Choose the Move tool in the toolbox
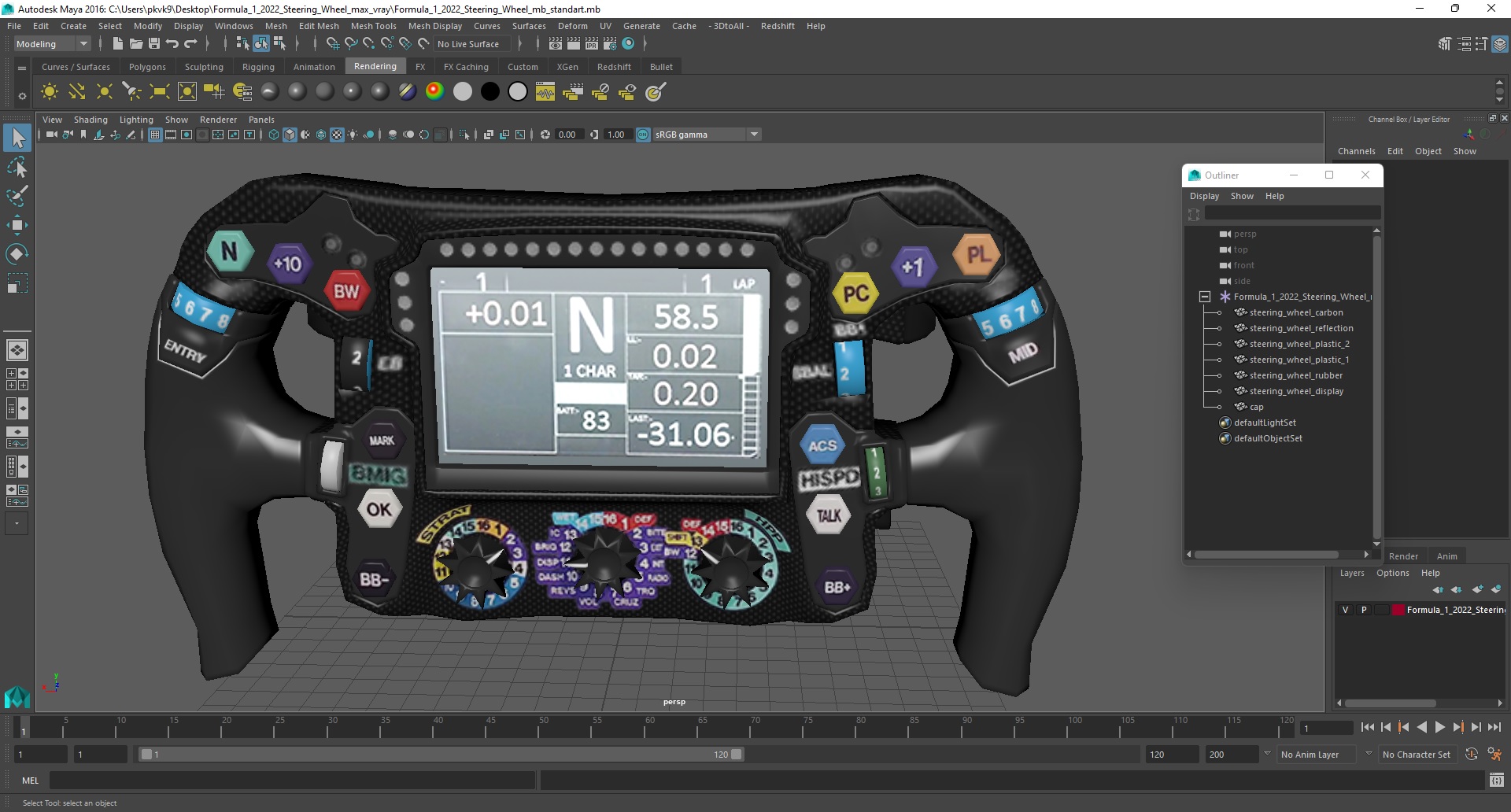 click(x=17, y=225)
